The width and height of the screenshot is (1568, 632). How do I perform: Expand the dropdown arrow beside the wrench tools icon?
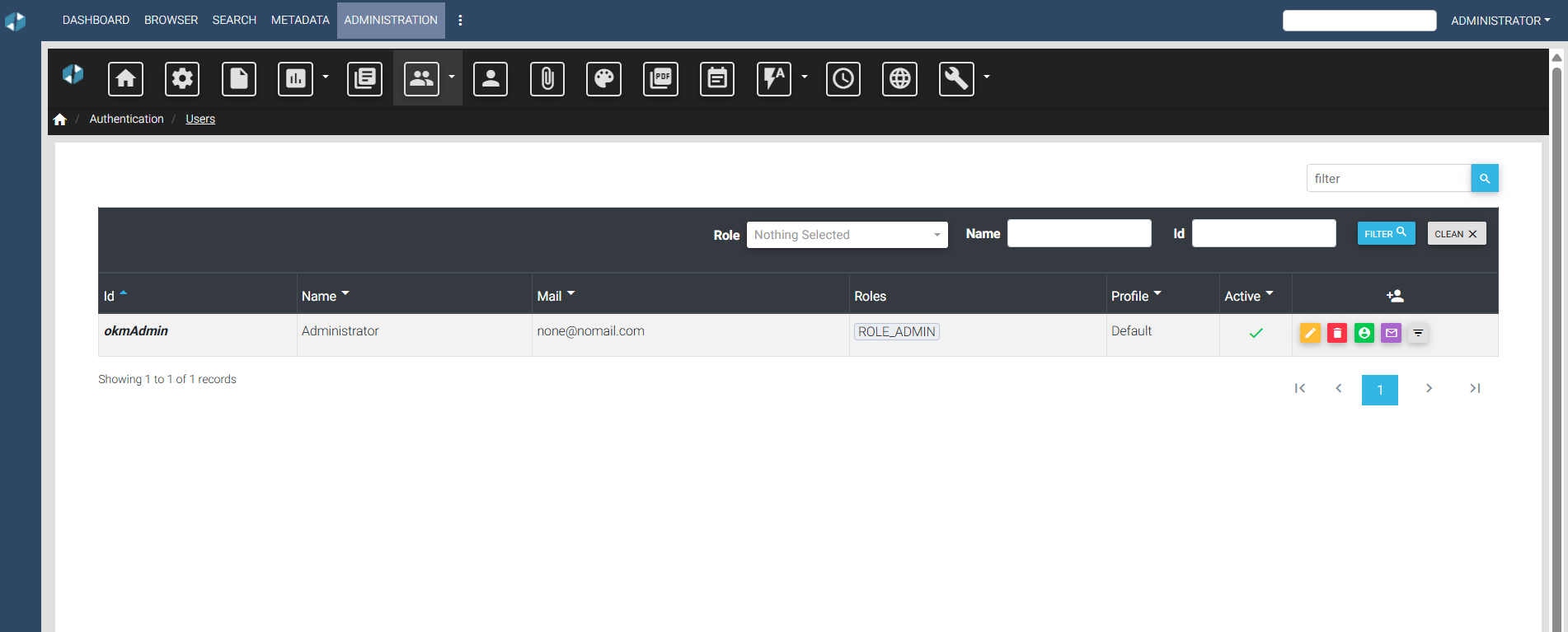tap(987, 77)
